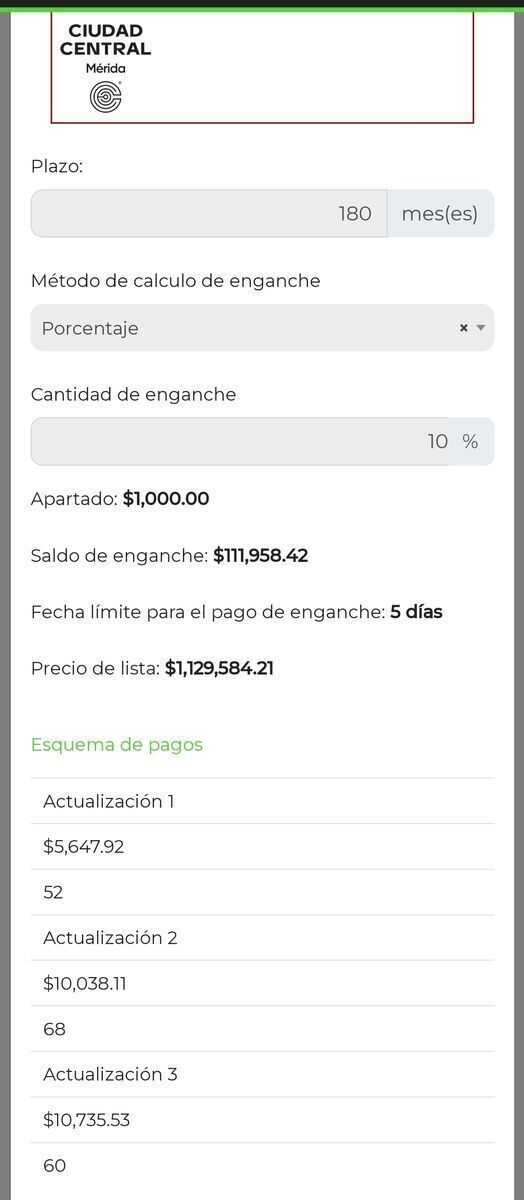Select the Actualización 1 row

(x=262, y=801)
